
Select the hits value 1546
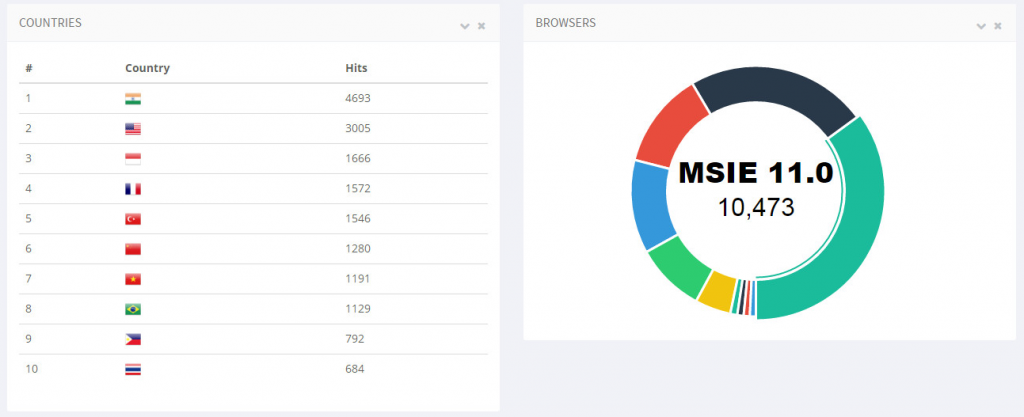click(x=358, y=218)
